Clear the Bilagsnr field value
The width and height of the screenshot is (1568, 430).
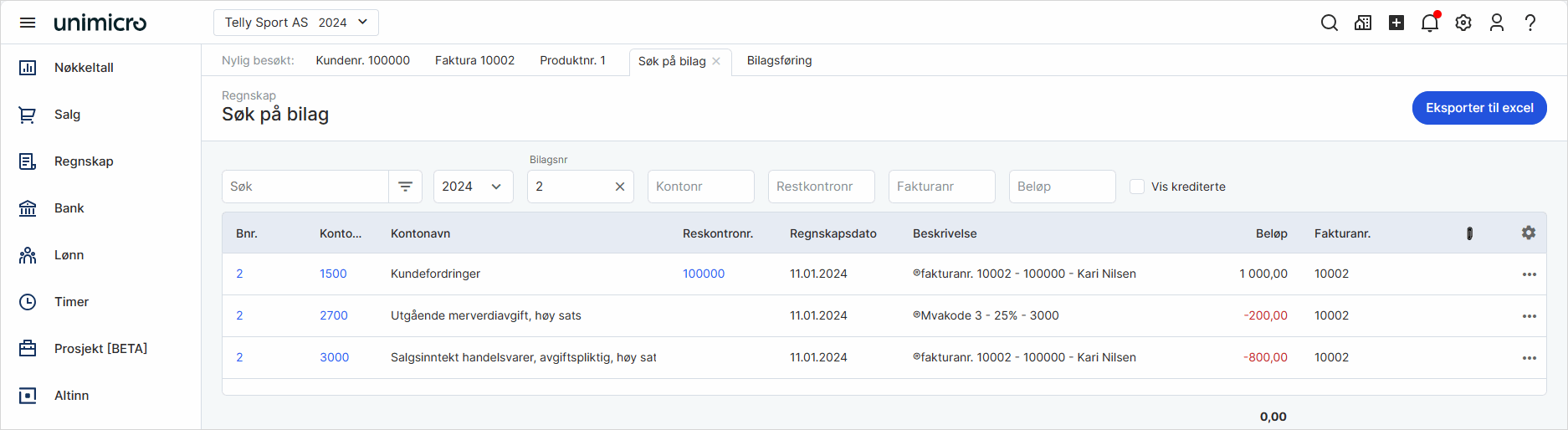pos(619,187)
